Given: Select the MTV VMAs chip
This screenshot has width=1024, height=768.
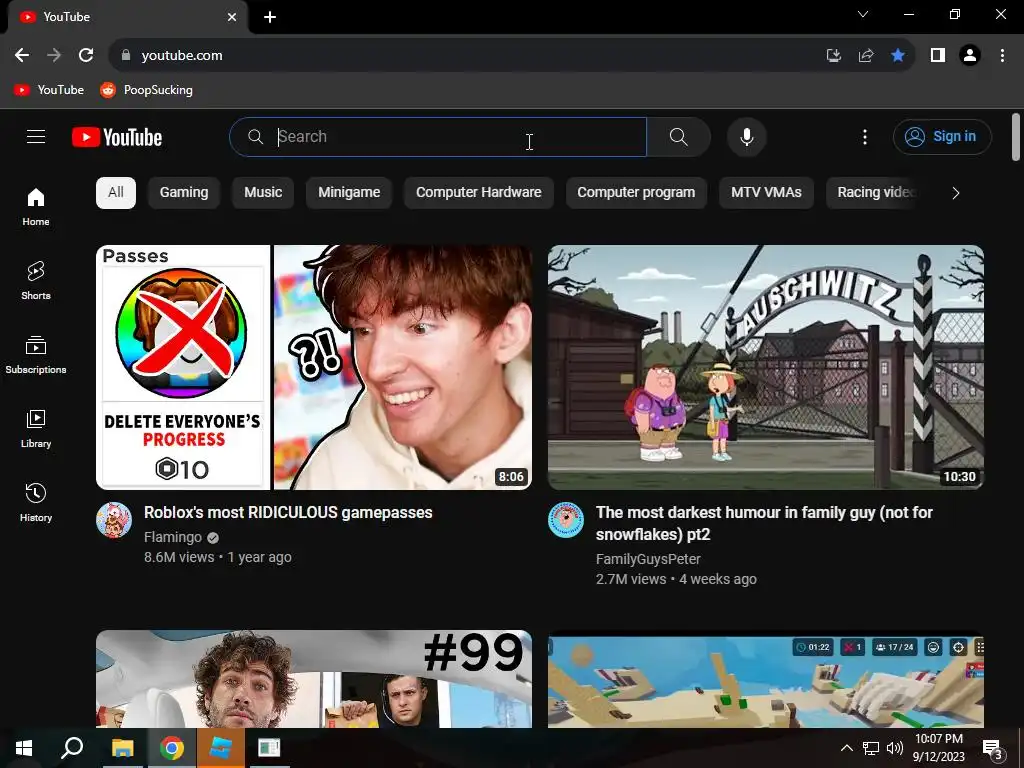Looking at the screenshot, I should (766, 193).
